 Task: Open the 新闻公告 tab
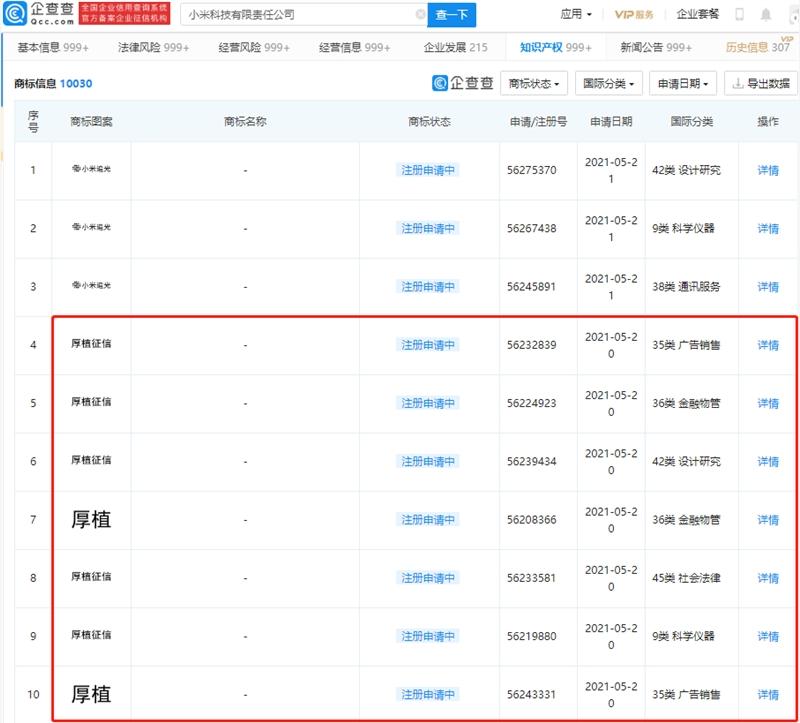tap(655, 47)
